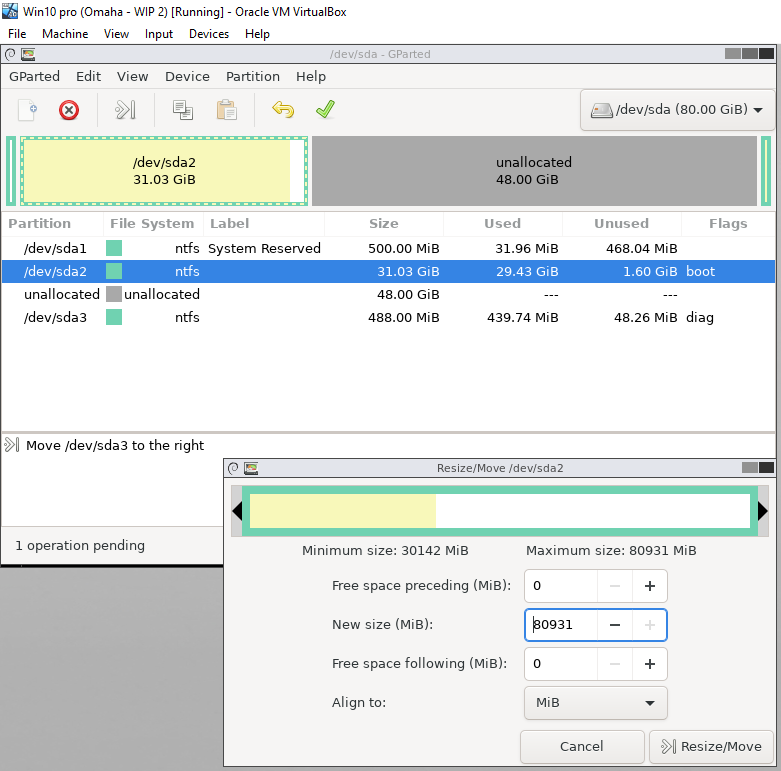Click the Resize/Move confirm button
The height and width of the screenshot is (771, 781).
[x=711, y=746]
